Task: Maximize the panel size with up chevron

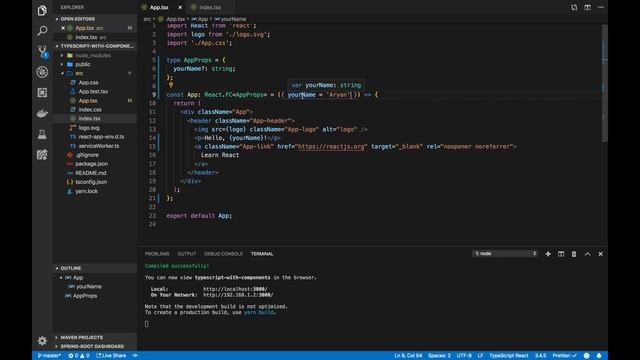Action: (587, 254)
